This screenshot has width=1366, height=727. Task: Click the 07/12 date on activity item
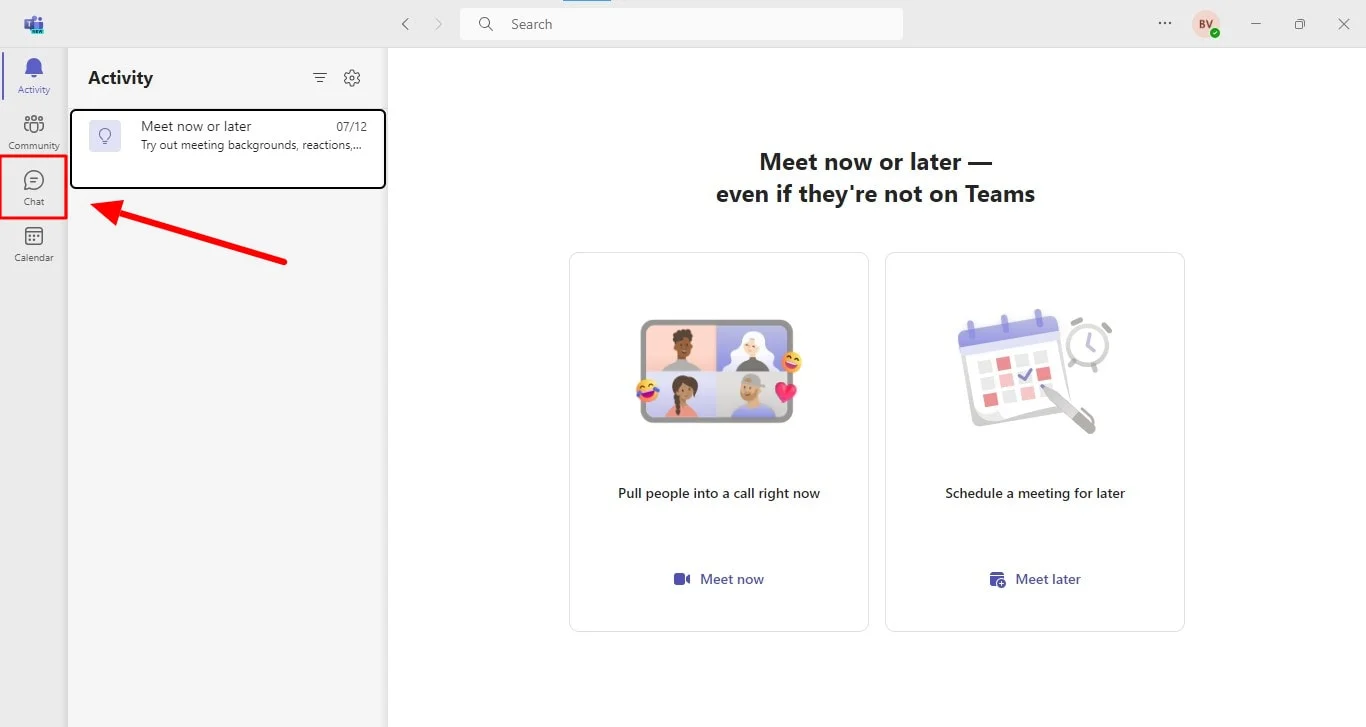click(x=351, y=127)
